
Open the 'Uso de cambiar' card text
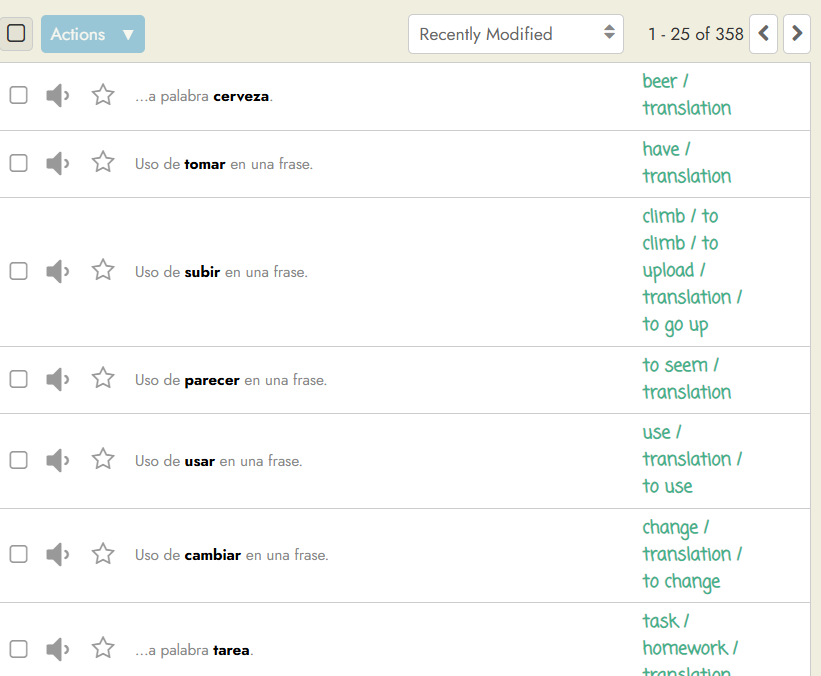(231, 555)
